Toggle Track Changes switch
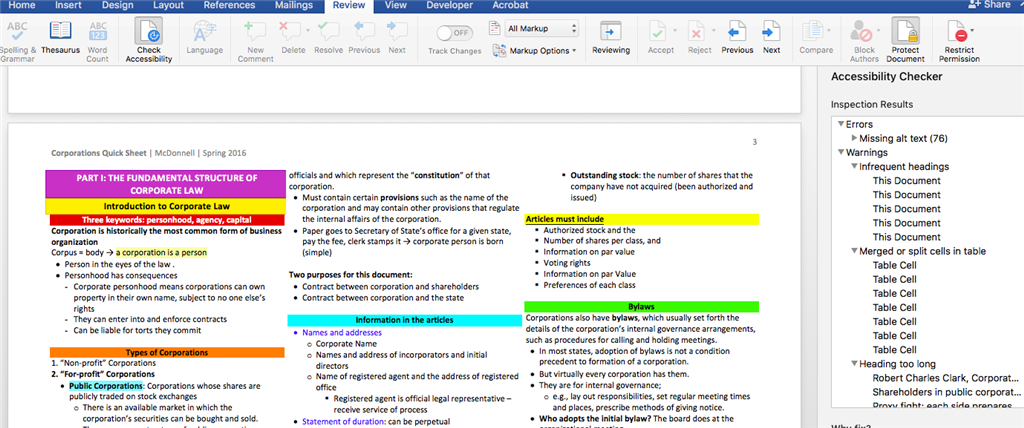1024x428 pixels. [455, 32]
